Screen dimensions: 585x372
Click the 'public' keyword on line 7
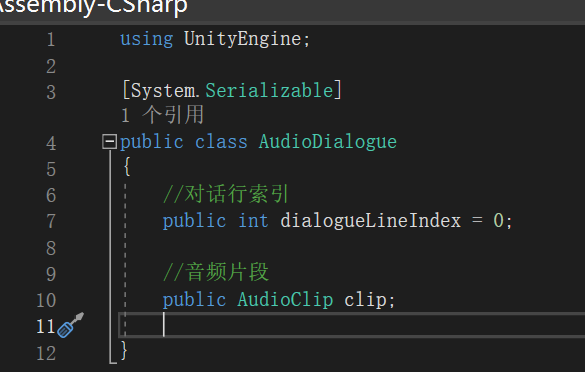(194, 220)
